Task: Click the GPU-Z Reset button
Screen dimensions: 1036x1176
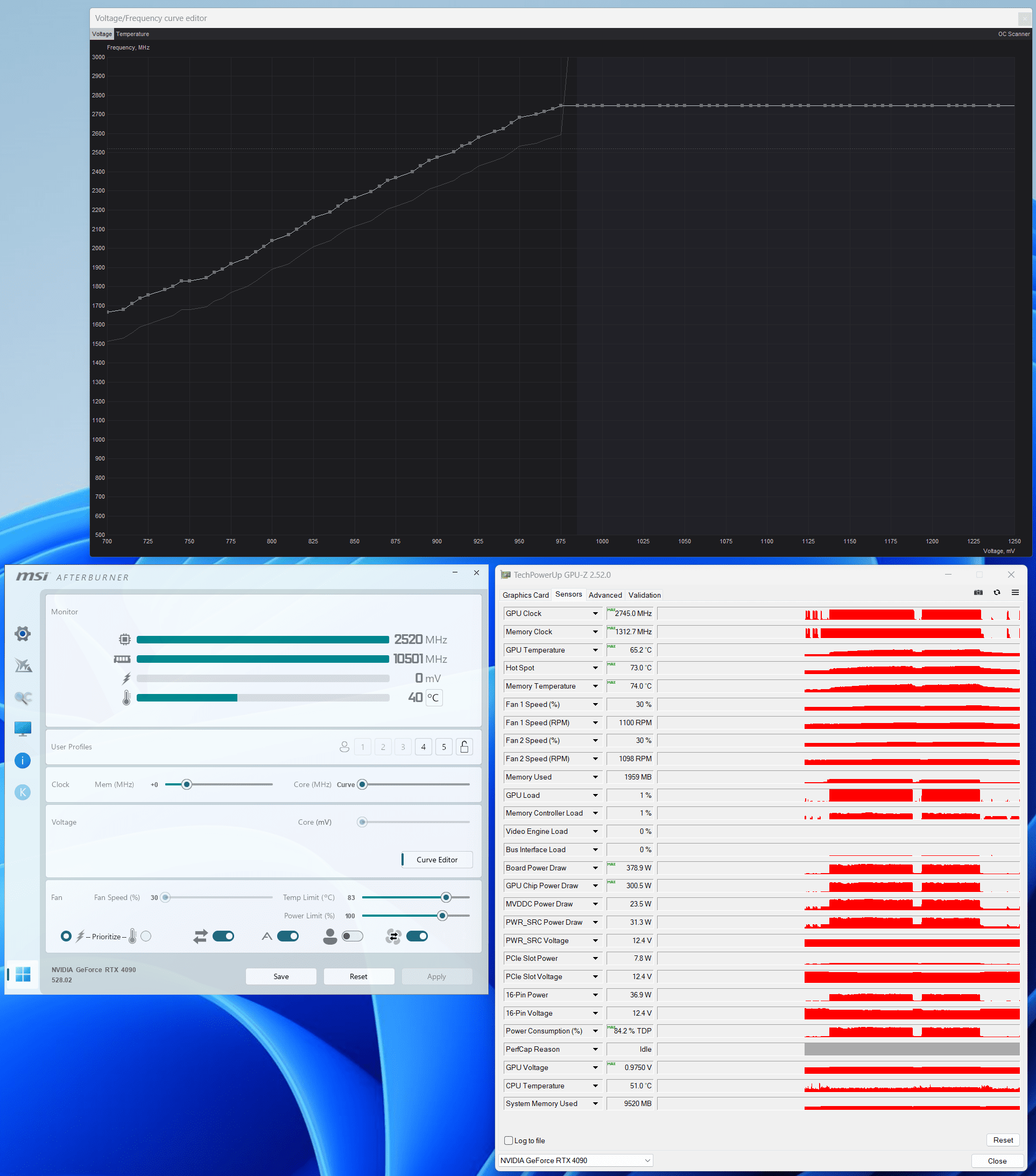Action: coord(1003,1140)
